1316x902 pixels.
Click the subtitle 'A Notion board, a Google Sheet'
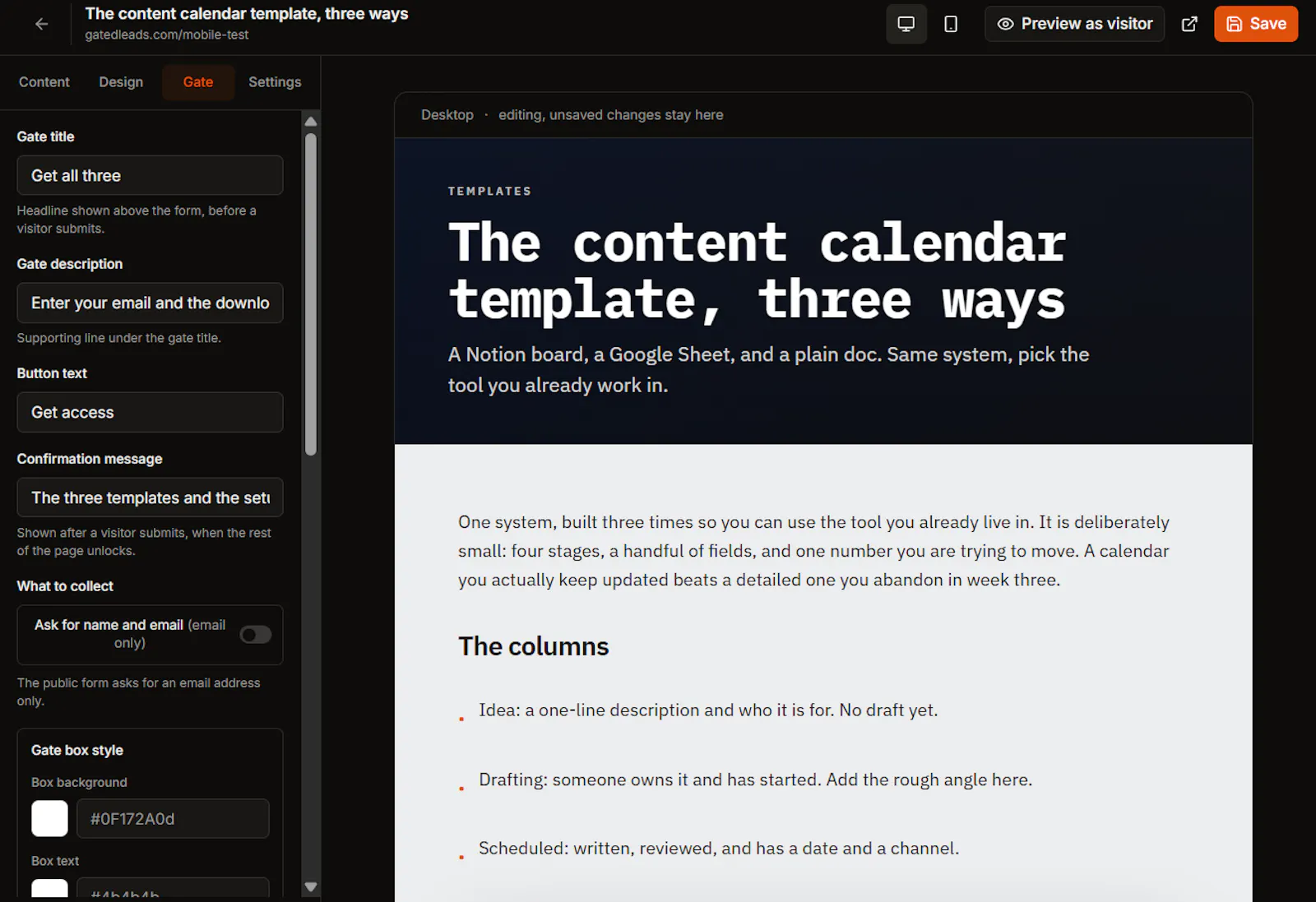(x=768, y=370)
